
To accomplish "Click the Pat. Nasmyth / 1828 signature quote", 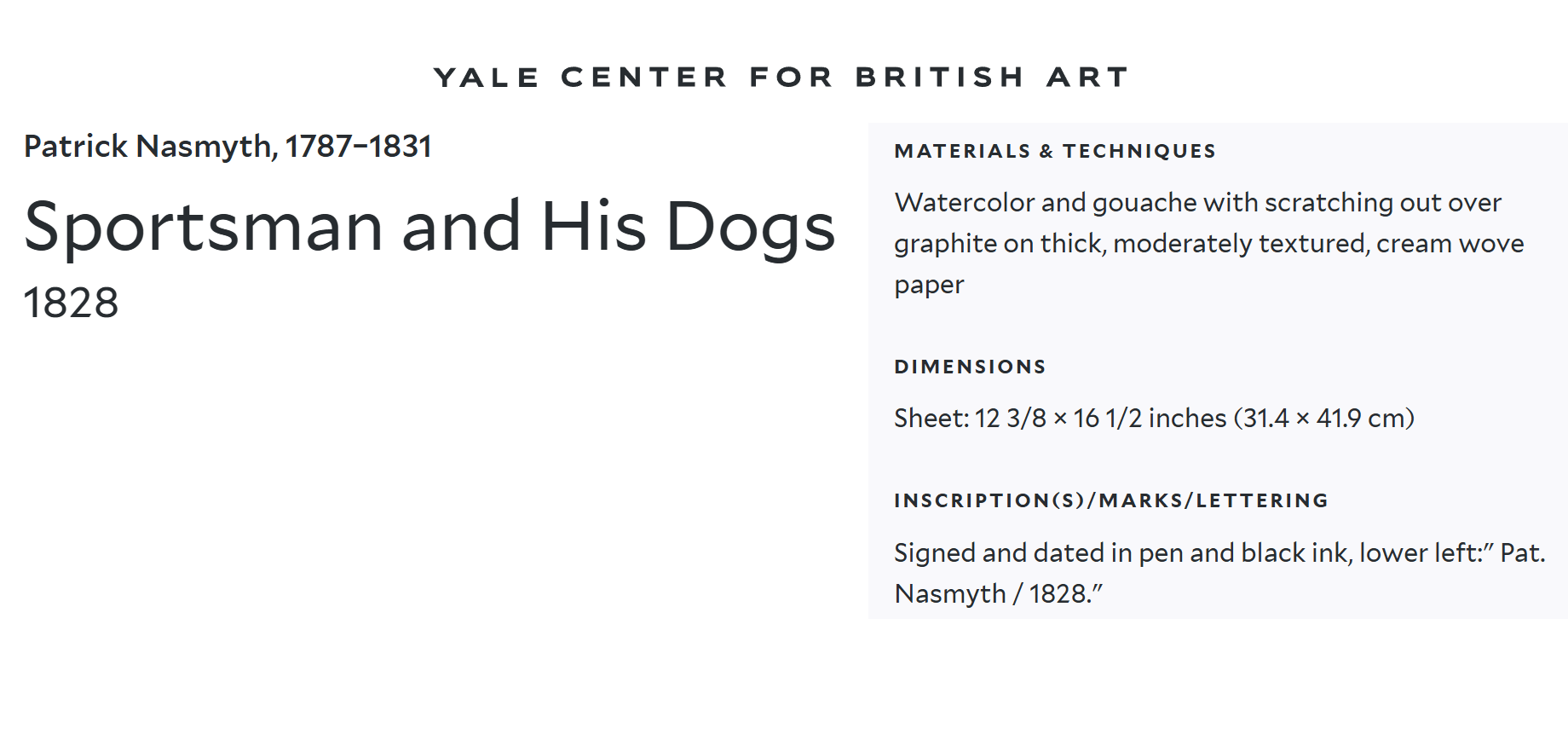I will pos(1219,573).
